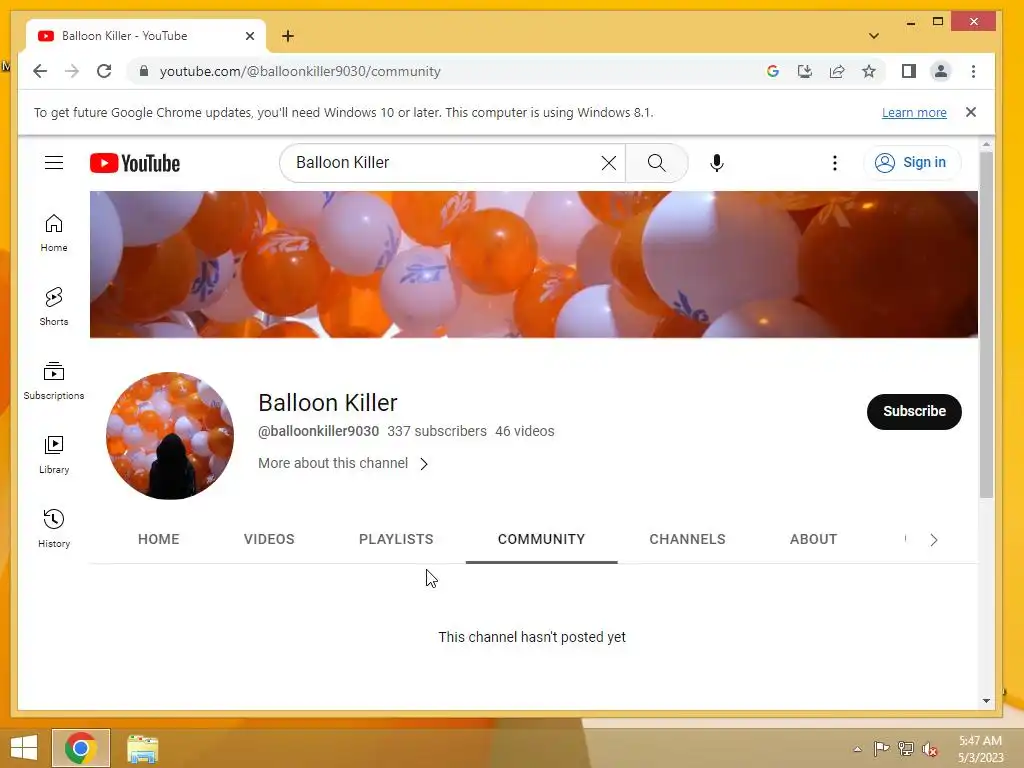Start voice search with the microphone
Image resolution: width=1024 pixels, height=768 pixels.
tap(716, 163)
